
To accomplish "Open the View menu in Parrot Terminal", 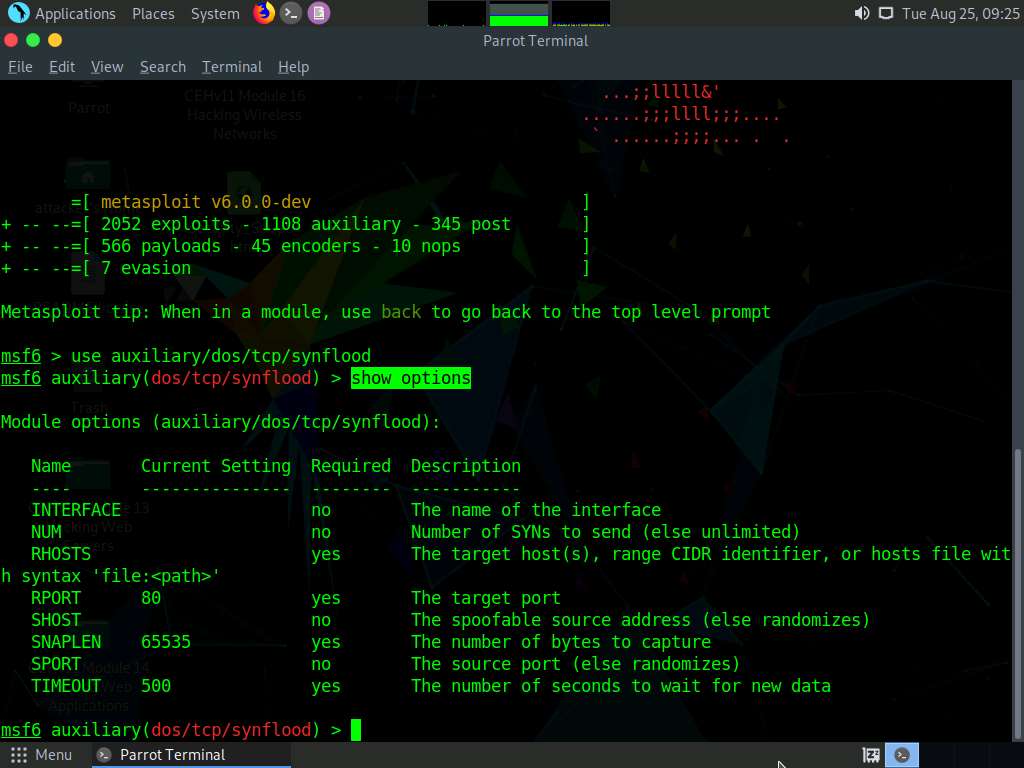I will tap(107, 67).
